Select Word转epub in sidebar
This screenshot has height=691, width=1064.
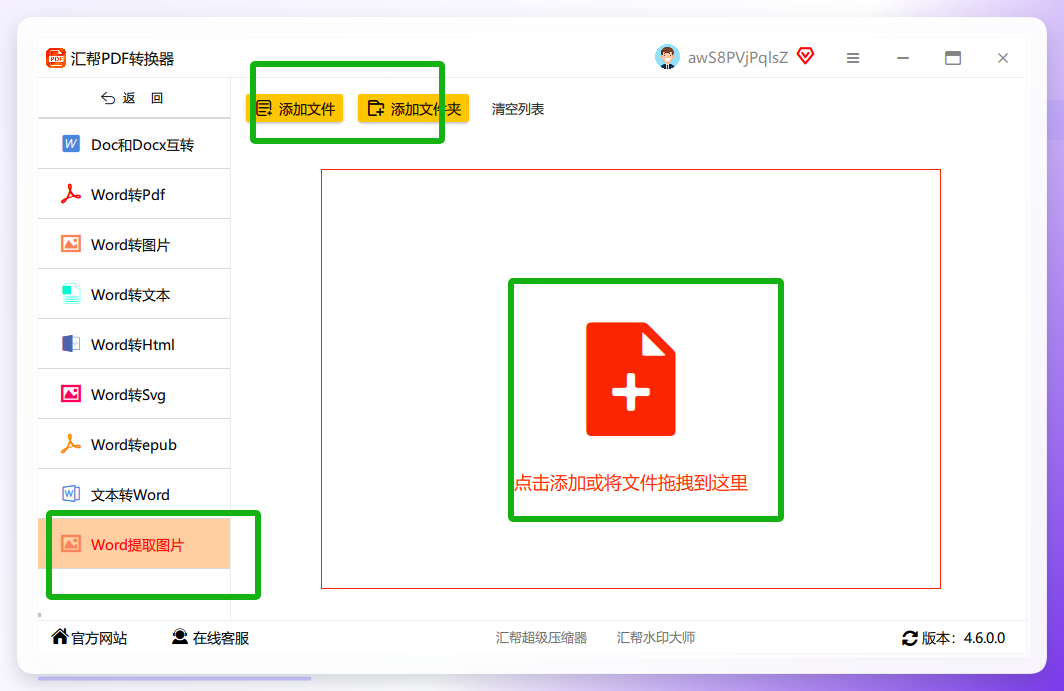(x=134, y=445)
